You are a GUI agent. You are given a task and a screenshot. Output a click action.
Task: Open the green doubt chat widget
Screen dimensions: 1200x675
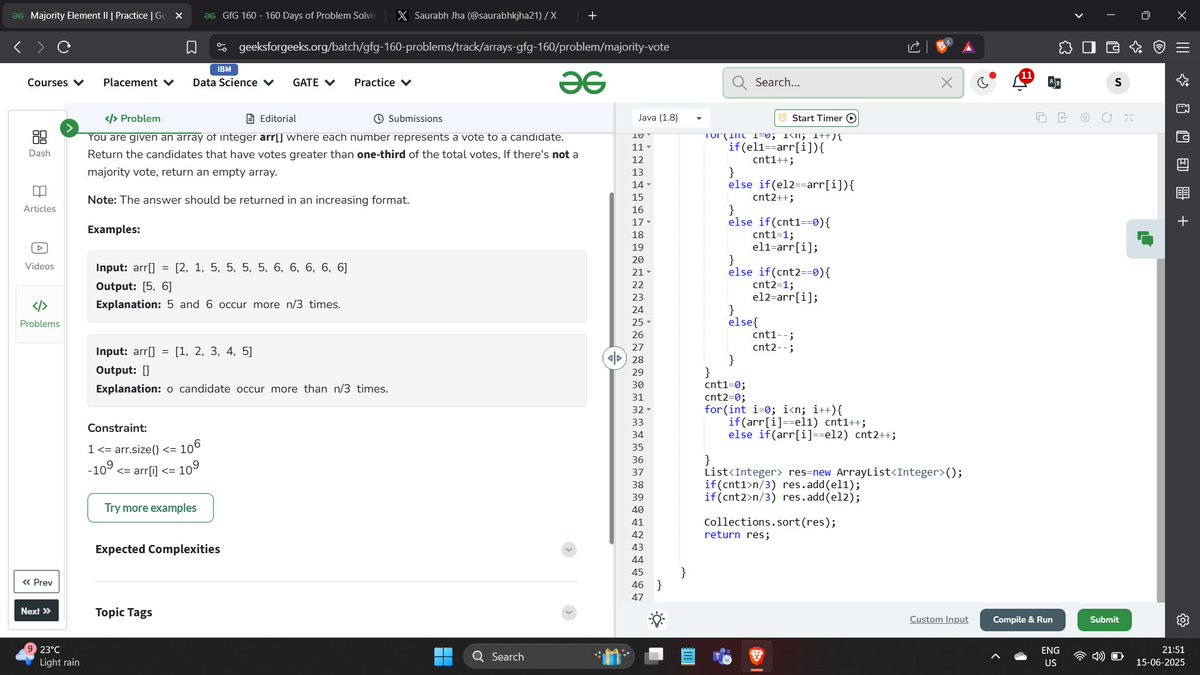click(x=1146, y=239)
